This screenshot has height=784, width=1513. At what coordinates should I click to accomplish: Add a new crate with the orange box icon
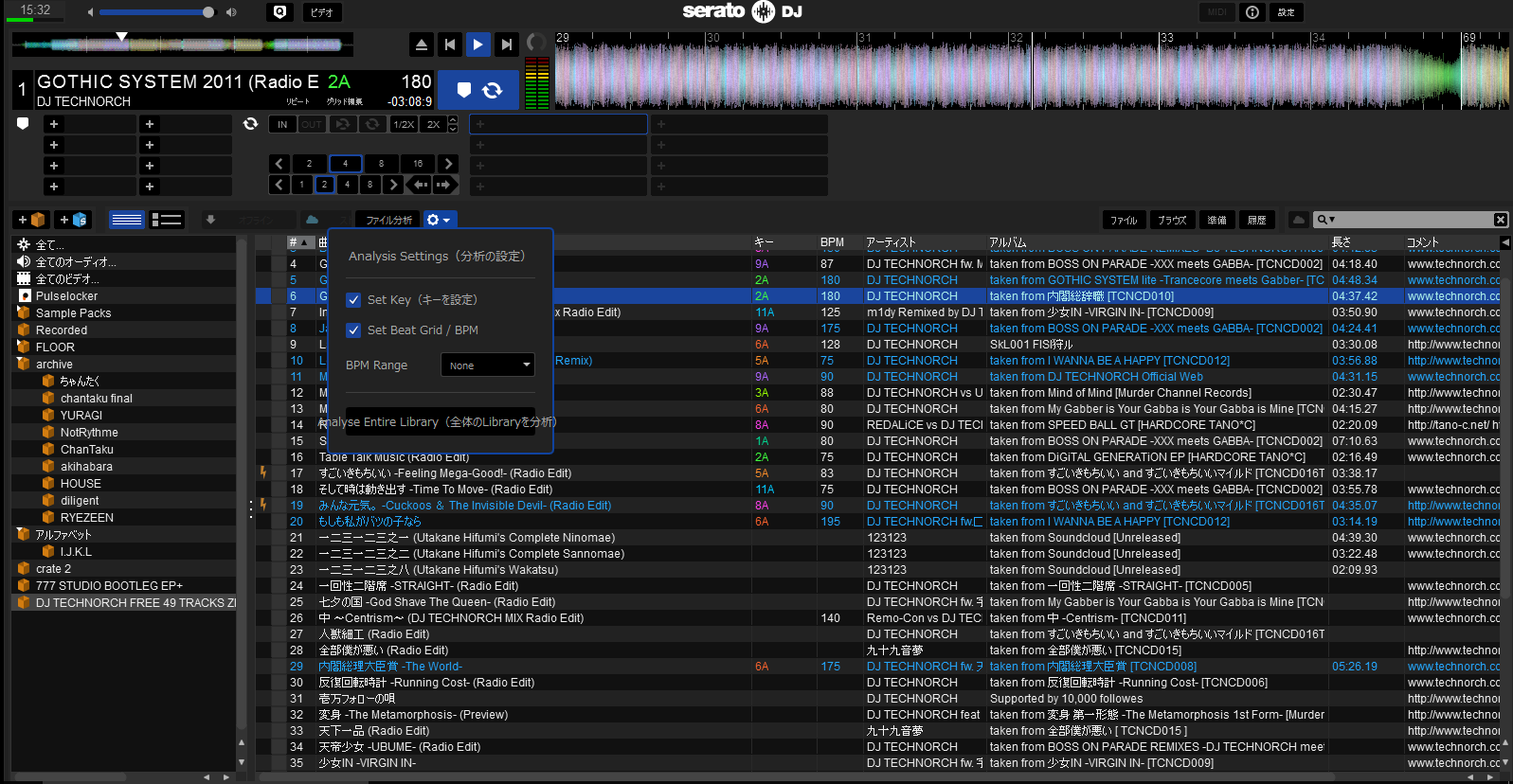pos(31,220)
